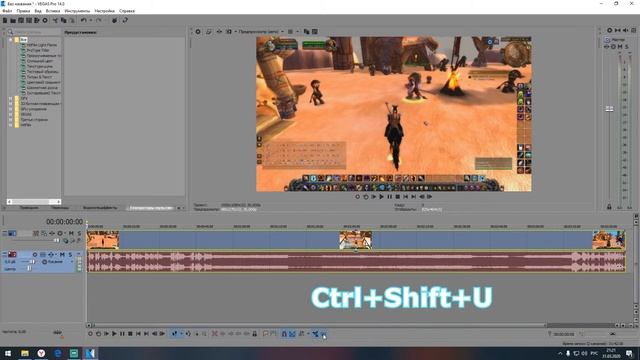Image resolution: width=640 pixels, height=360 pixels.
Task: Click the timeline horizontal scrollbar
Action: [320, 325]
